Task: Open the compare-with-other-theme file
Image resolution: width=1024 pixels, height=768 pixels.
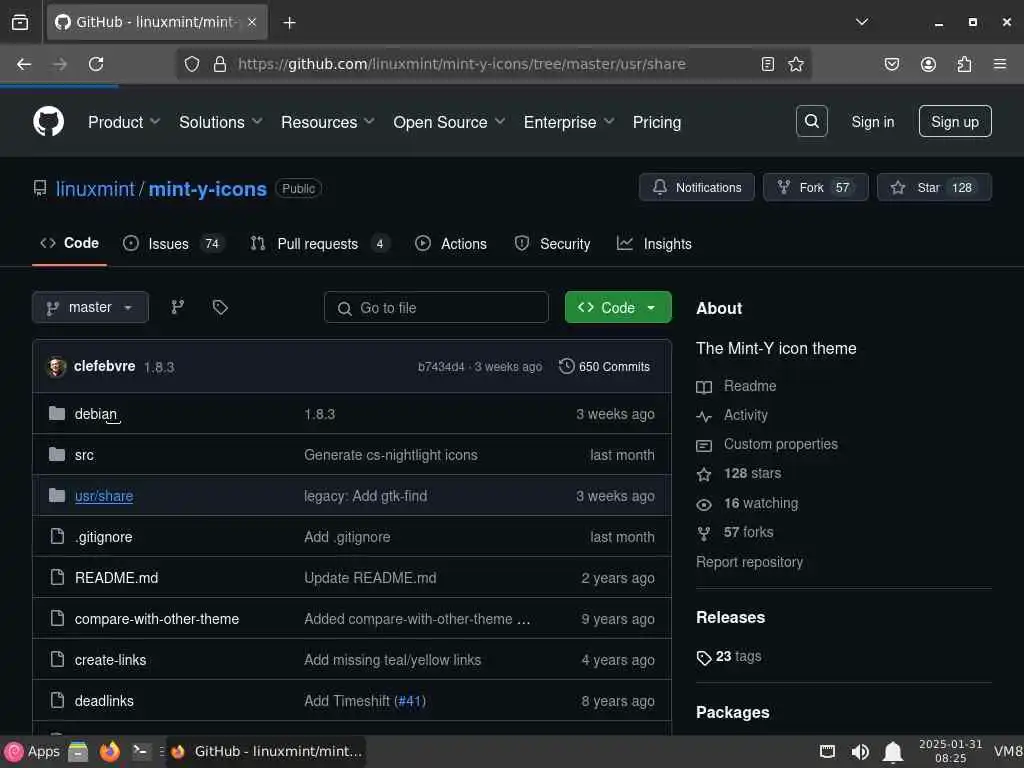Action: point(157,619)
